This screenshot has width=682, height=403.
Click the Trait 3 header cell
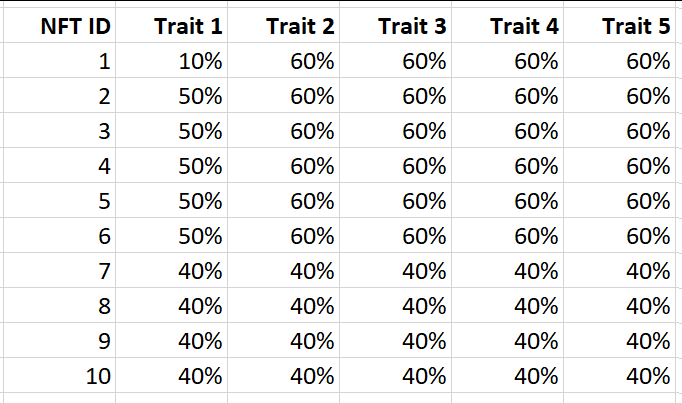tap(412, 27)
